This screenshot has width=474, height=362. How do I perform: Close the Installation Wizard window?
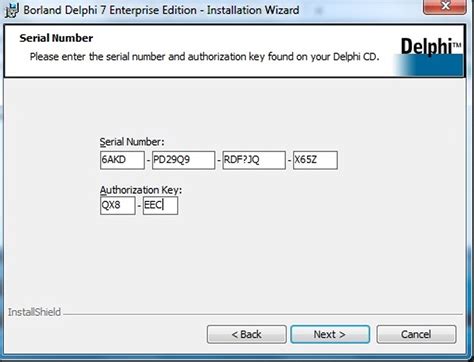pyautogui.click(x=445, y=7)
